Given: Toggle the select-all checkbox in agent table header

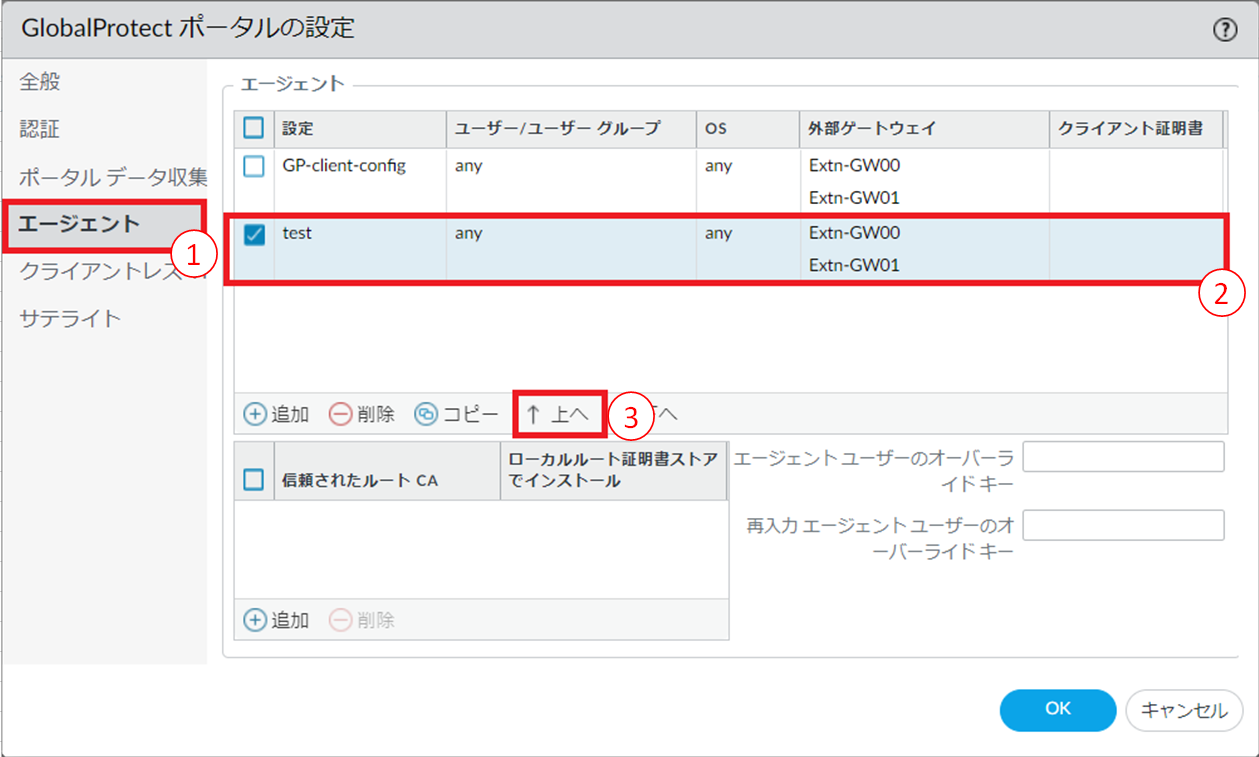Looking at the screenshot, I should 254,128.
